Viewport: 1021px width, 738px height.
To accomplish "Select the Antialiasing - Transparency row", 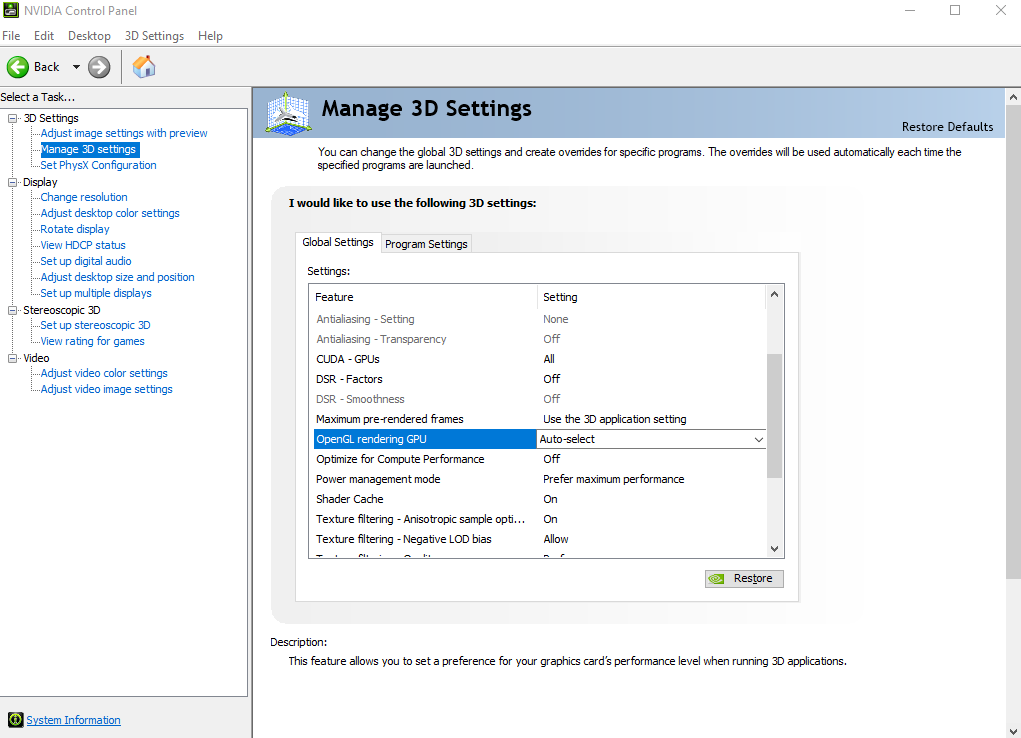I will 539,339.
